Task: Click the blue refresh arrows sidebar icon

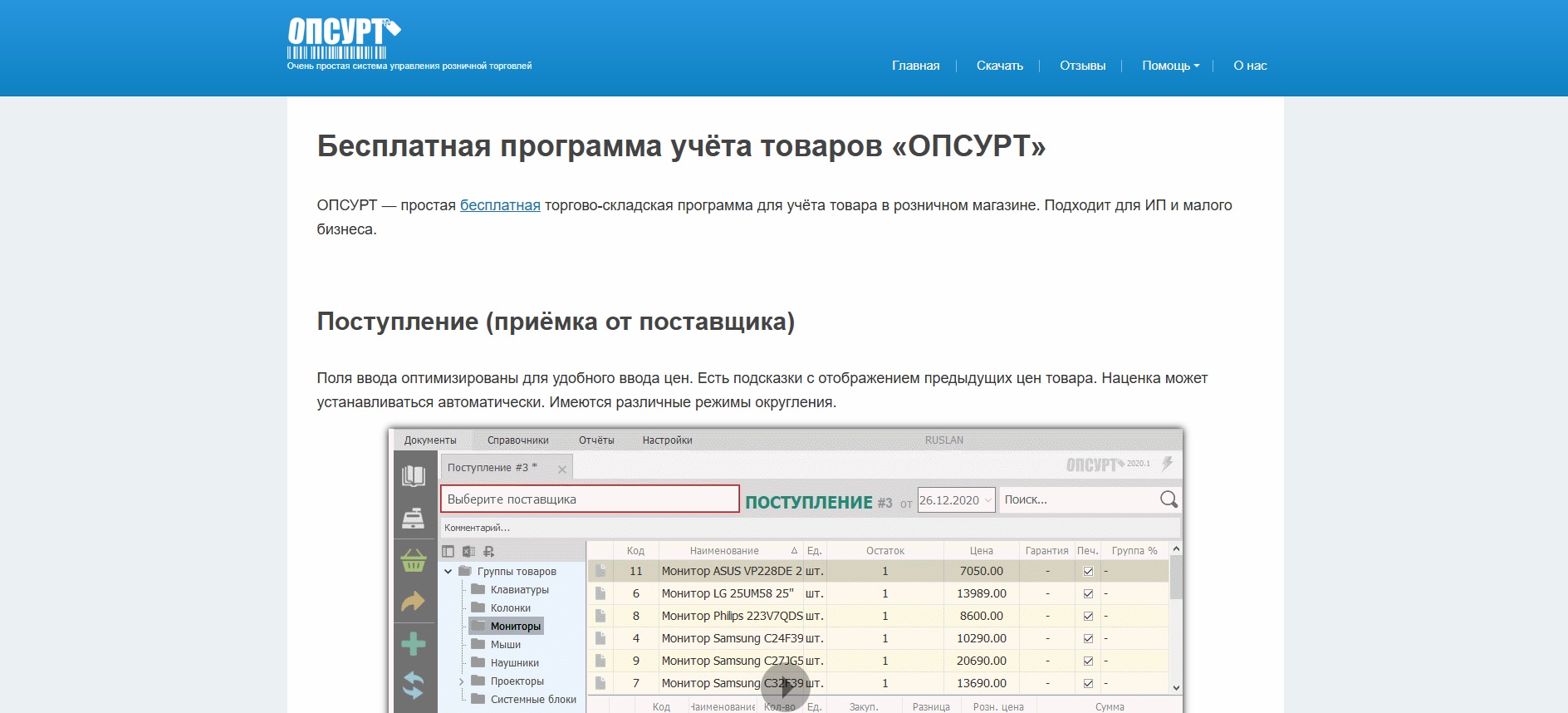Action: click(x=414, y=686)
